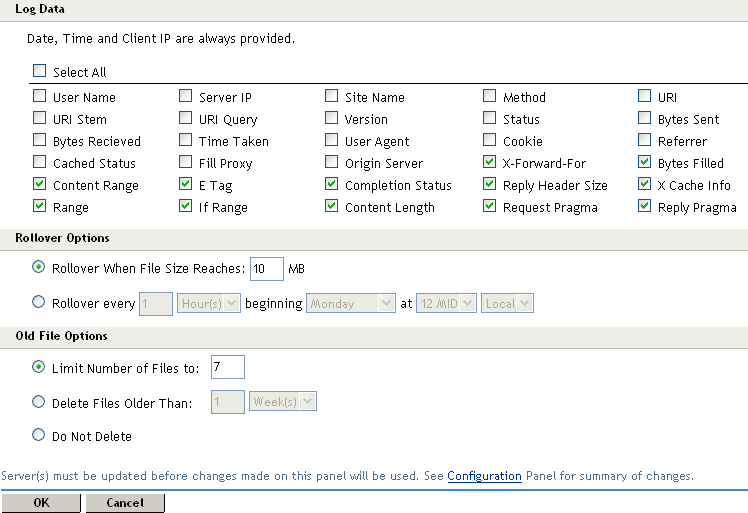748x513 pixels.
Task: Check the Select All checkbox
Action: tap(40, 71)
